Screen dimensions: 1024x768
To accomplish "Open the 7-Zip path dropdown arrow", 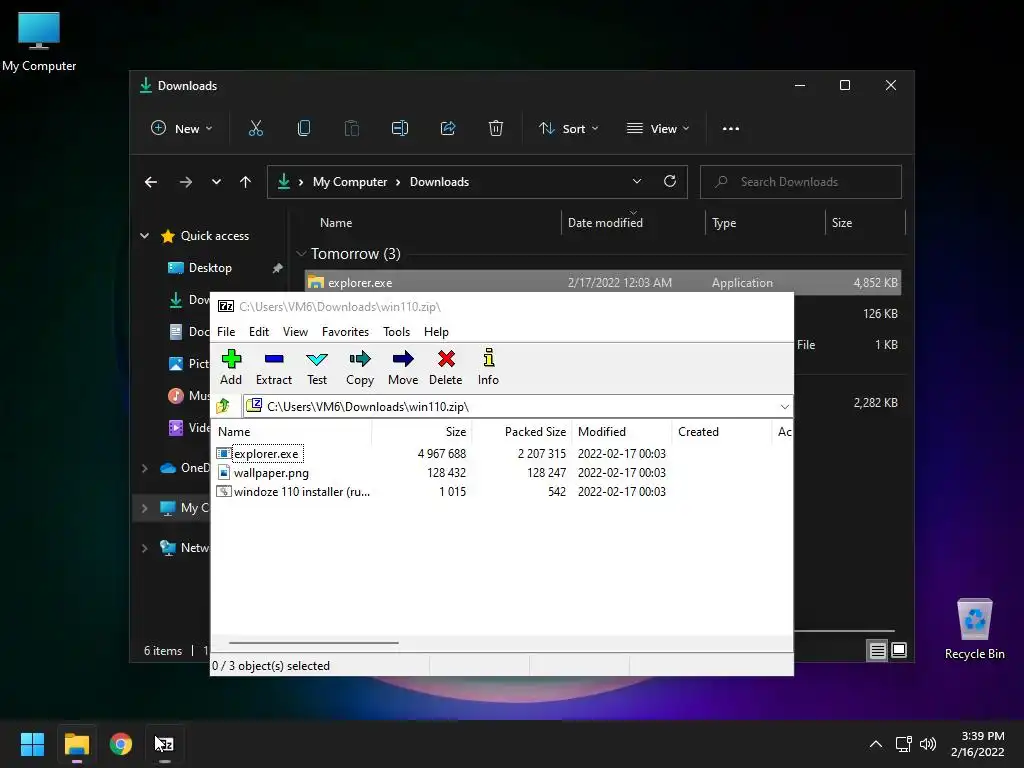I will point(784,406).
